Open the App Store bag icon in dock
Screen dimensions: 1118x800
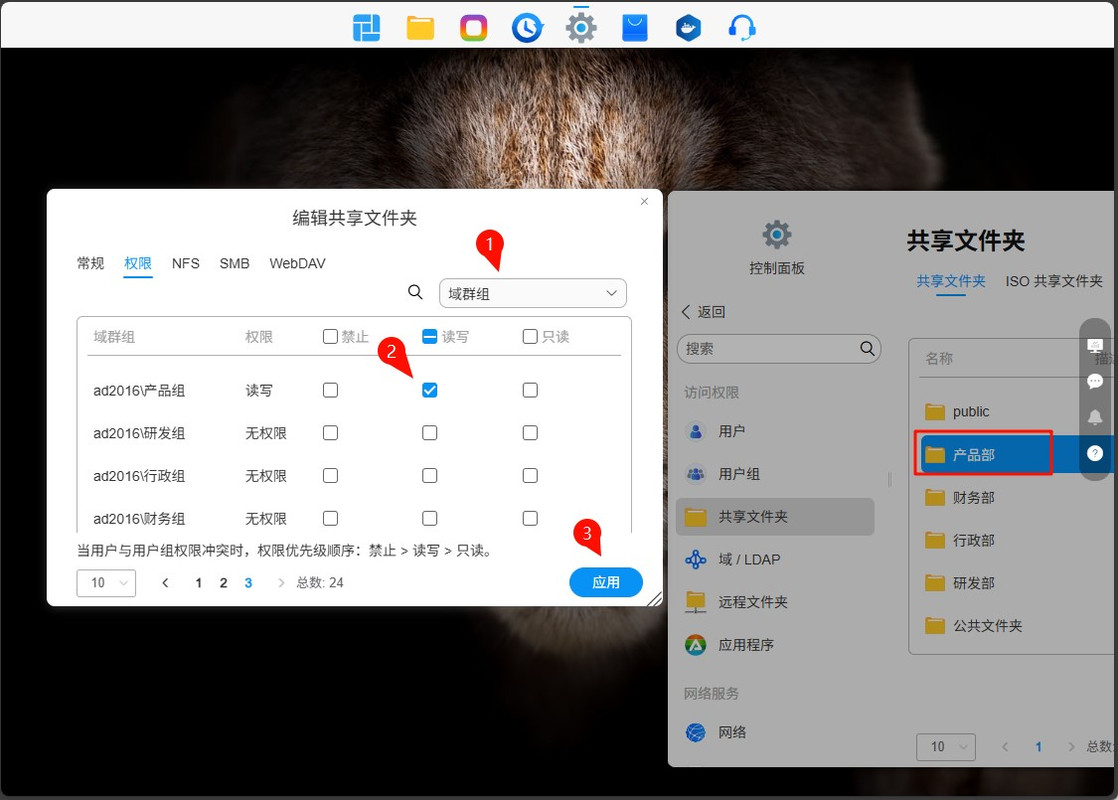[x=635, y=28]
